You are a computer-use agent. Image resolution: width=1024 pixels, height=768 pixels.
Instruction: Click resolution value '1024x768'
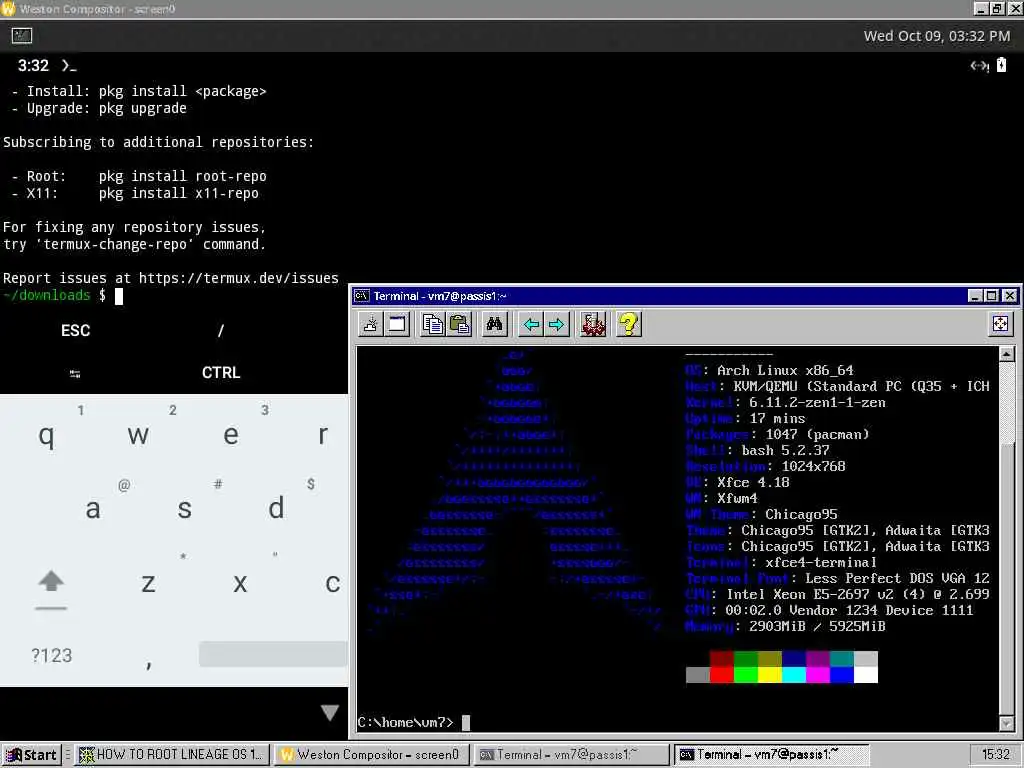pos(813,466)
